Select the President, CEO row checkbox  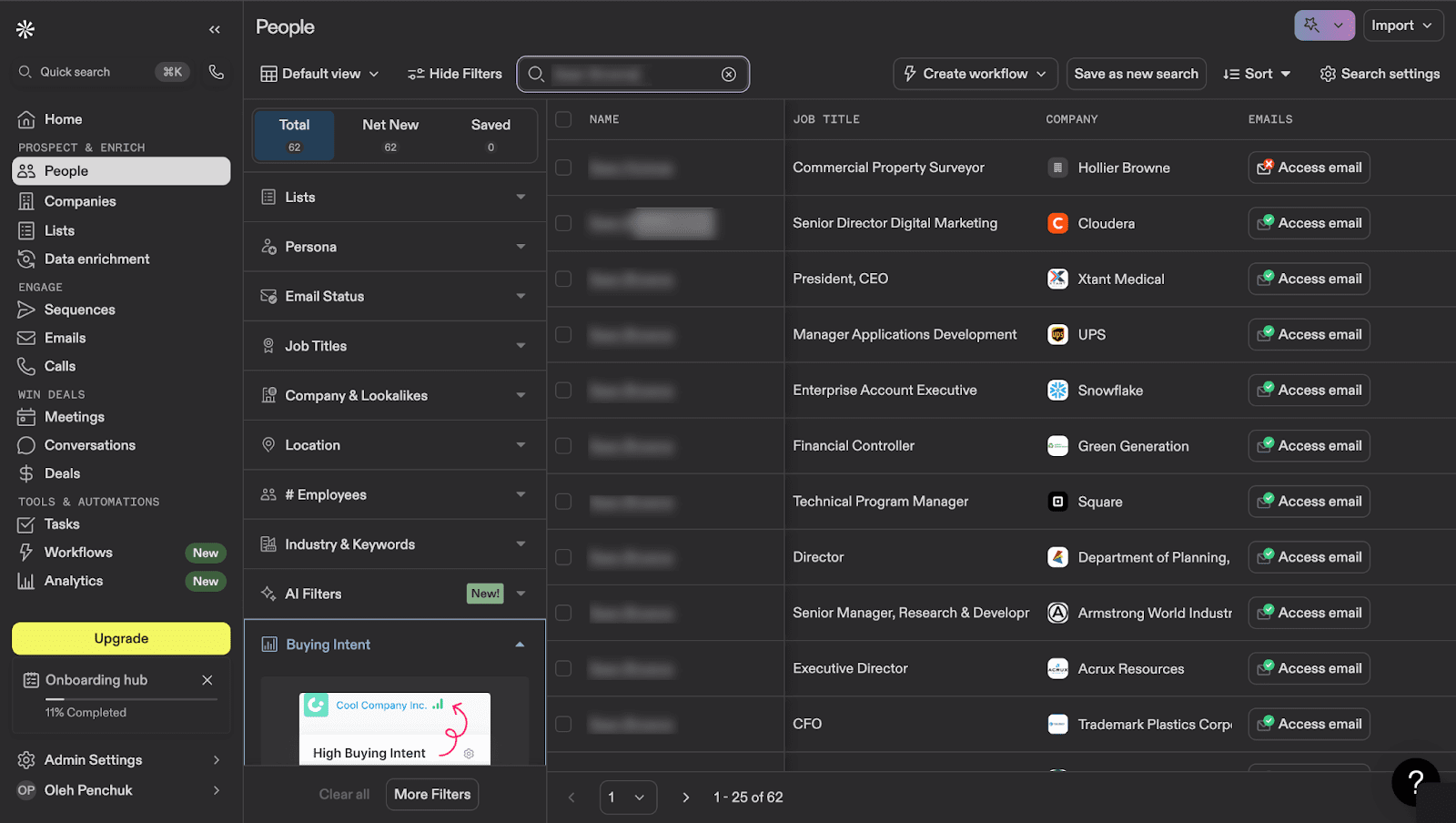[x=563, y=279]
